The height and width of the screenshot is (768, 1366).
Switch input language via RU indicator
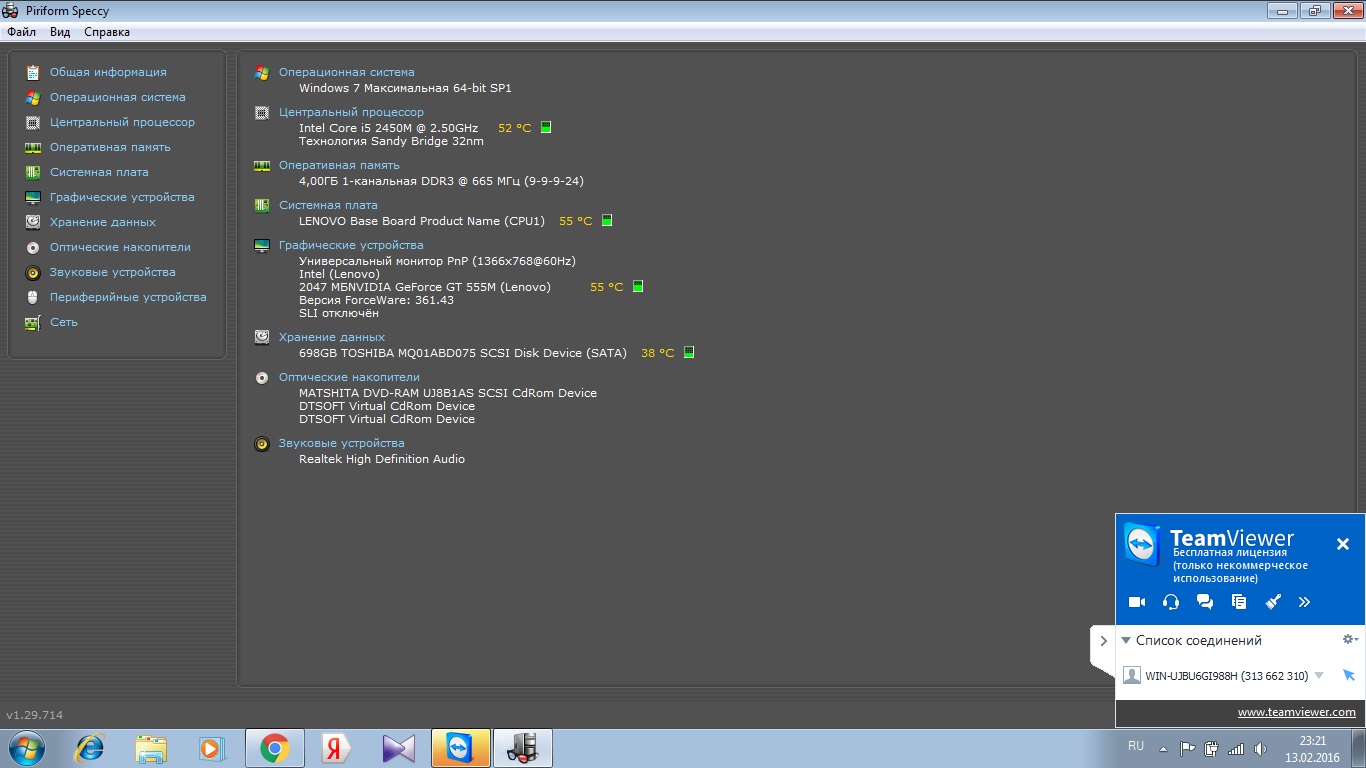[1136, 746]
